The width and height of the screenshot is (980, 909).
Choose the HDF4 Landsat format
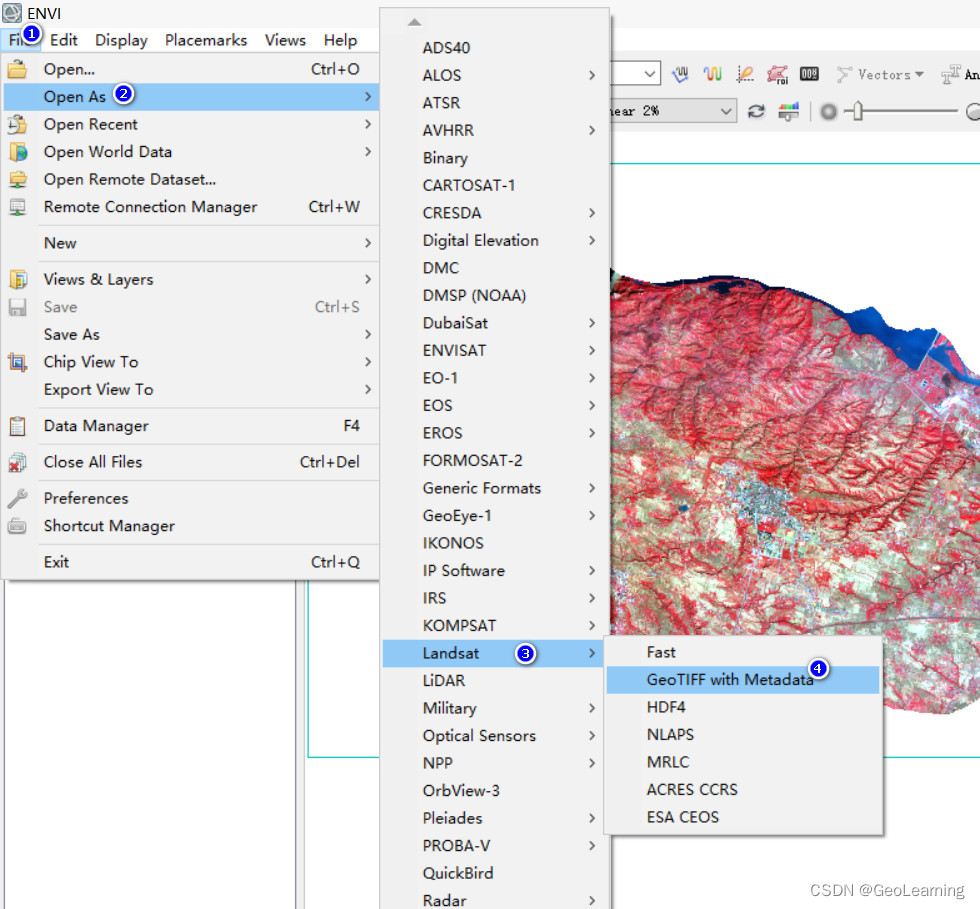tap(742, 707)
